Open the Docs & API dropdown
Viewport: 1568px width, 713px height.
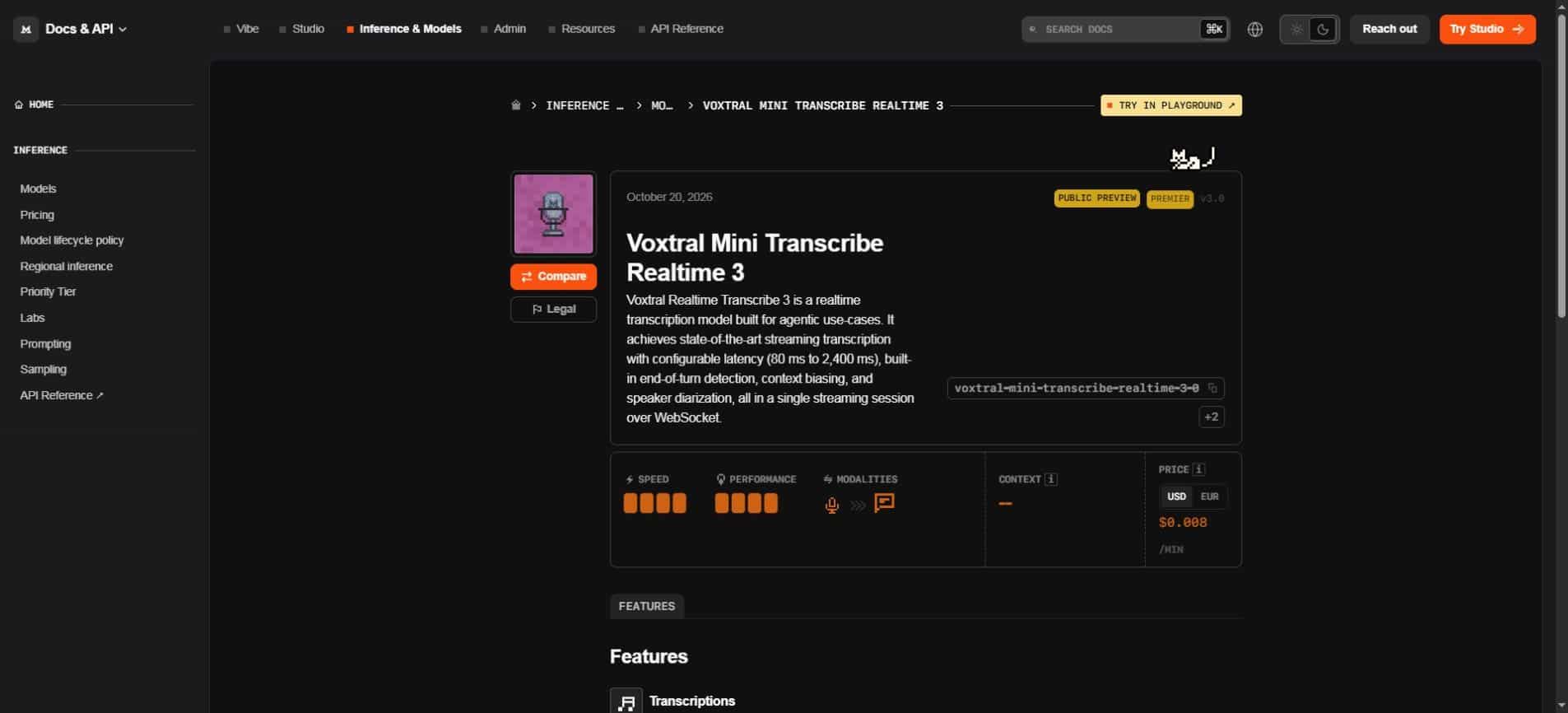pyautogui.click(x=86, y=29)
